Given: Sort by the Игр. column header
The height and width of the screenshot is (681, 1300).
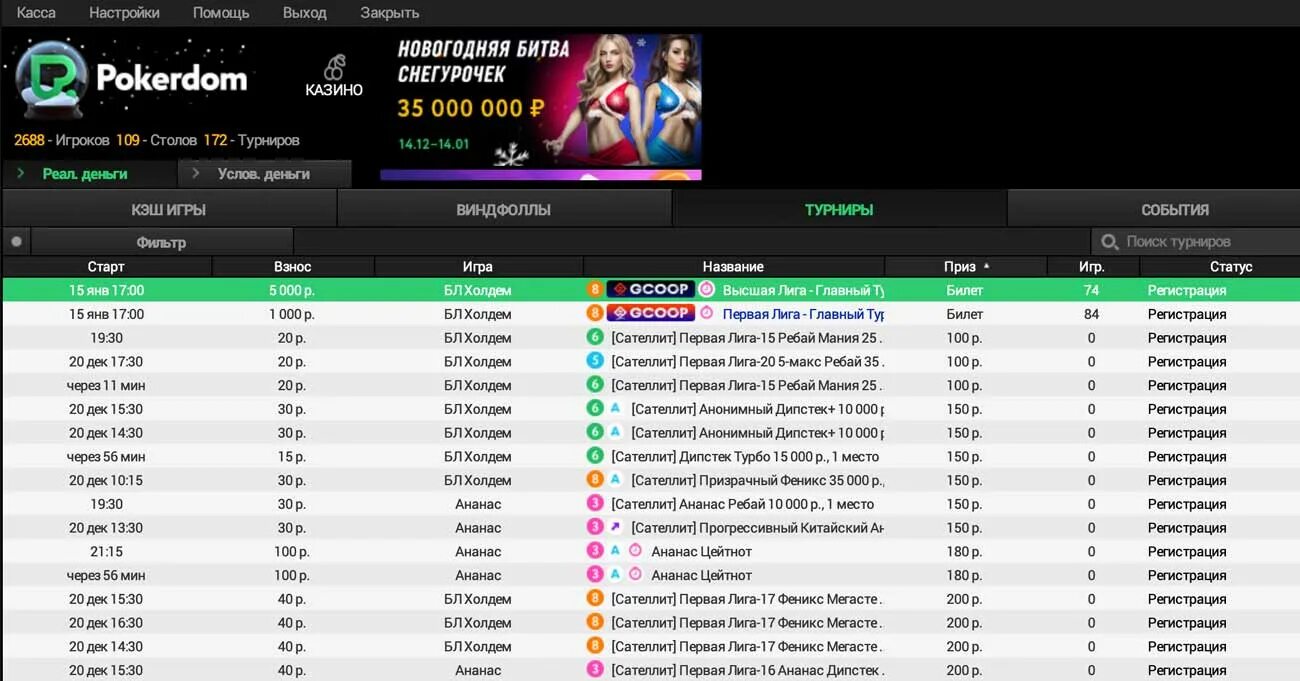Looking at the screenshot, I should pyautogui.click(x=1092, y=266).
